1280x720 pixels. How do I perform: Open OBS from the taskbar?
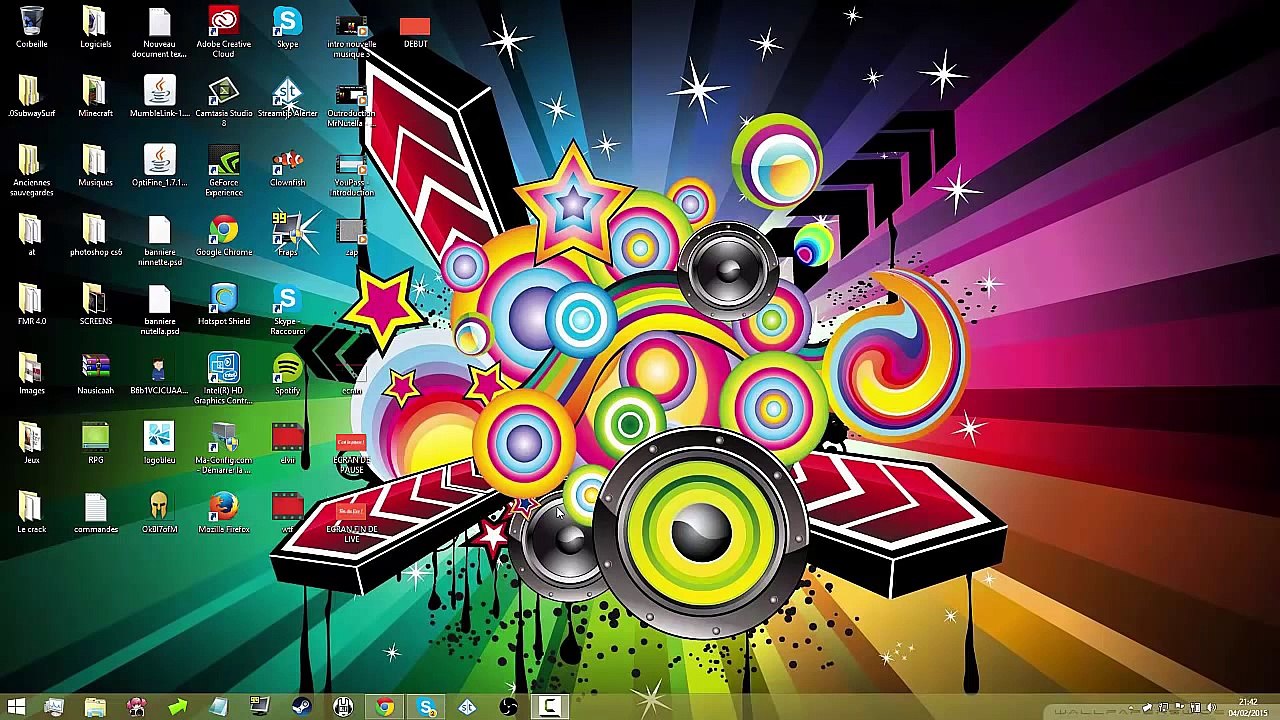click(x=509, y=708)
